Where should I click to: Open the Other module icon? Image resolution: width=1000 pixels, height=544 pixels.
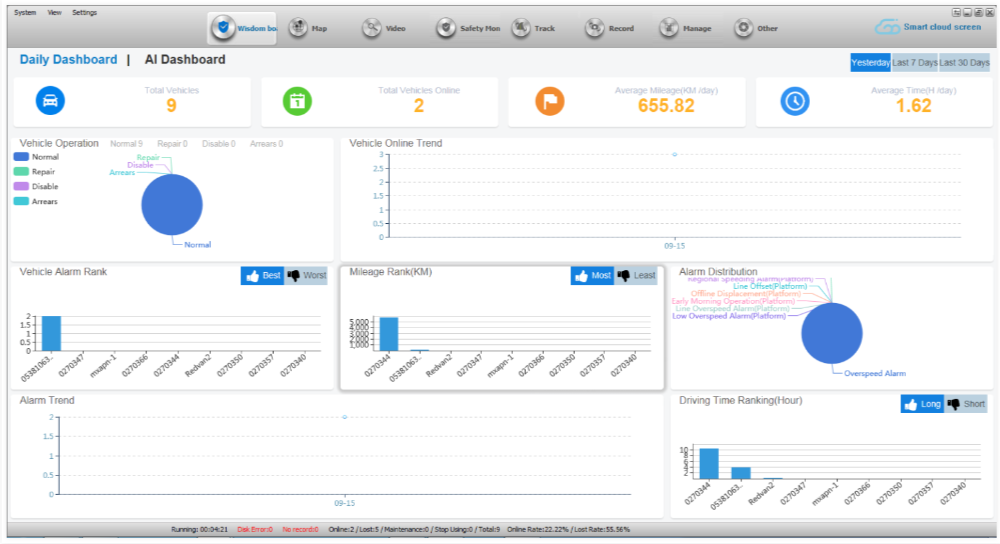pos(743,28)
